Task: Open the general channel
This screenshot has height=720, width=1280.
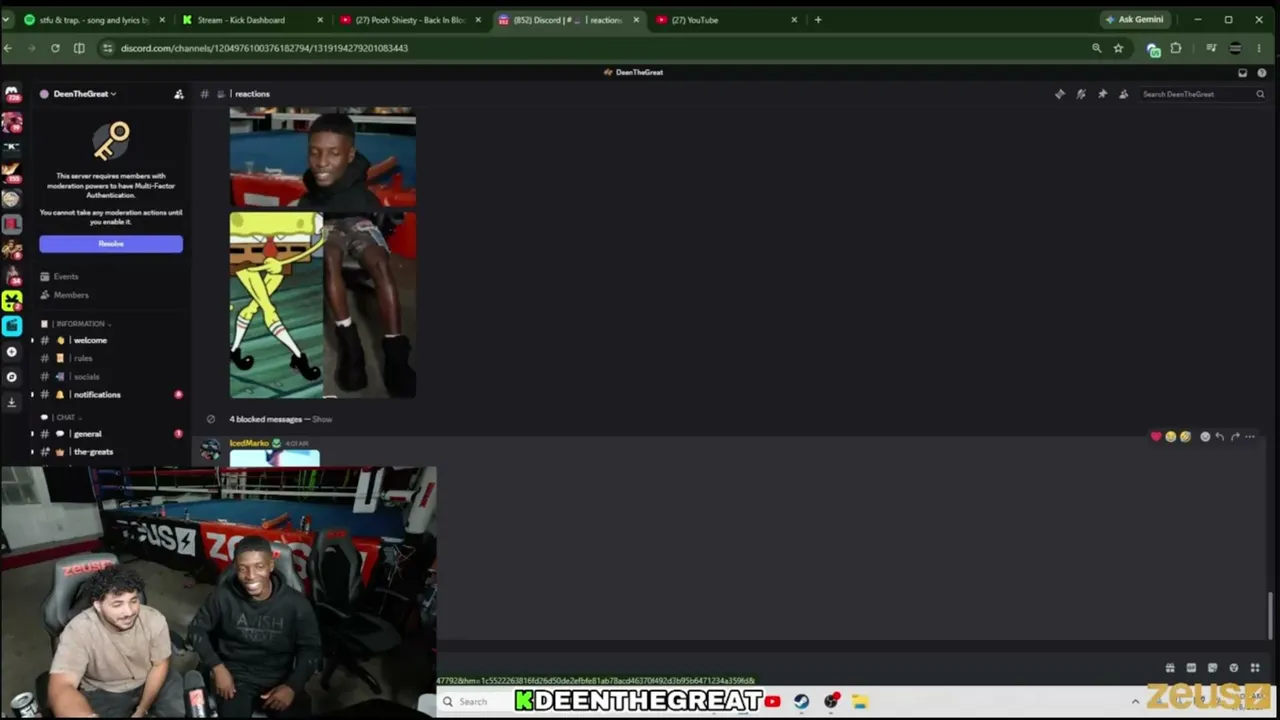Action: pos(111,434)
